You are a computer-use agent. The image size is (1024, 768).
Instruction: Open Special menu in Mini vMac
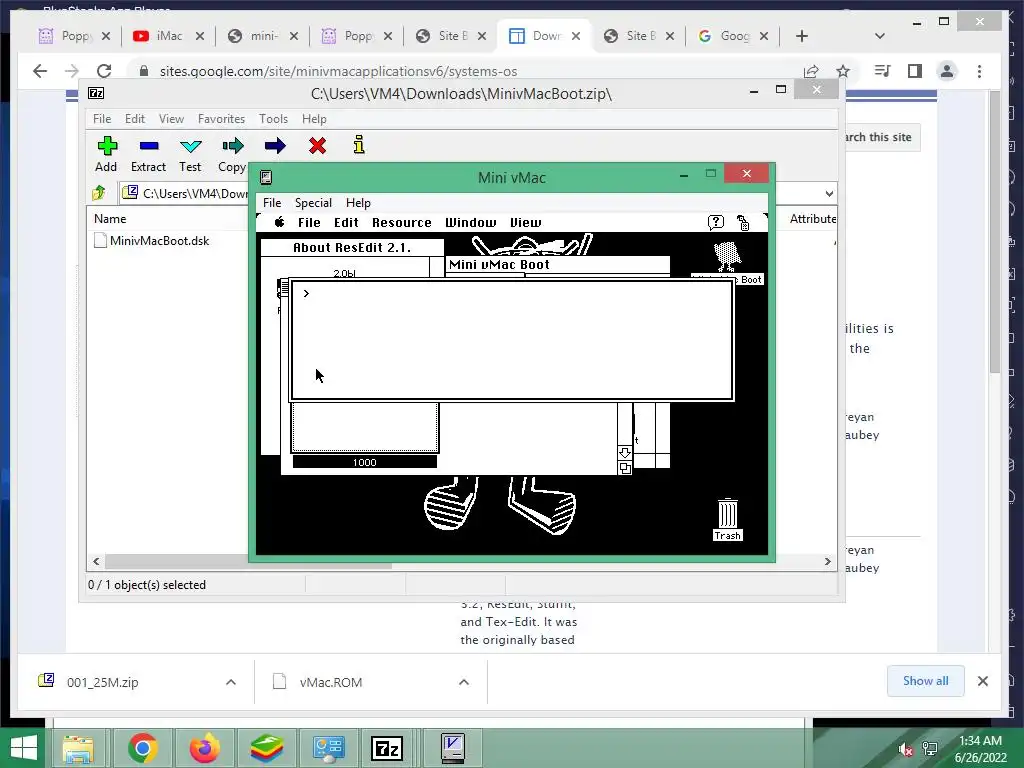pyautogui.click(x=313, y=202)
